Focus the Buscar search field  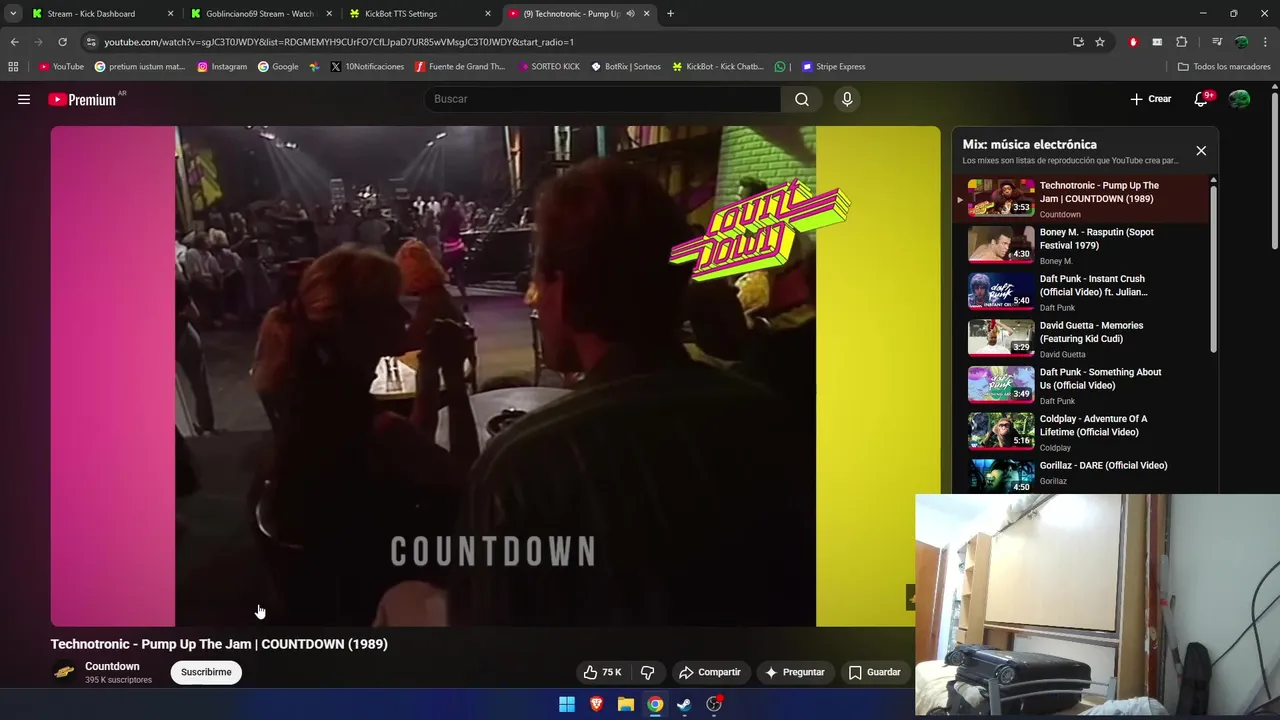coord(603,99)
